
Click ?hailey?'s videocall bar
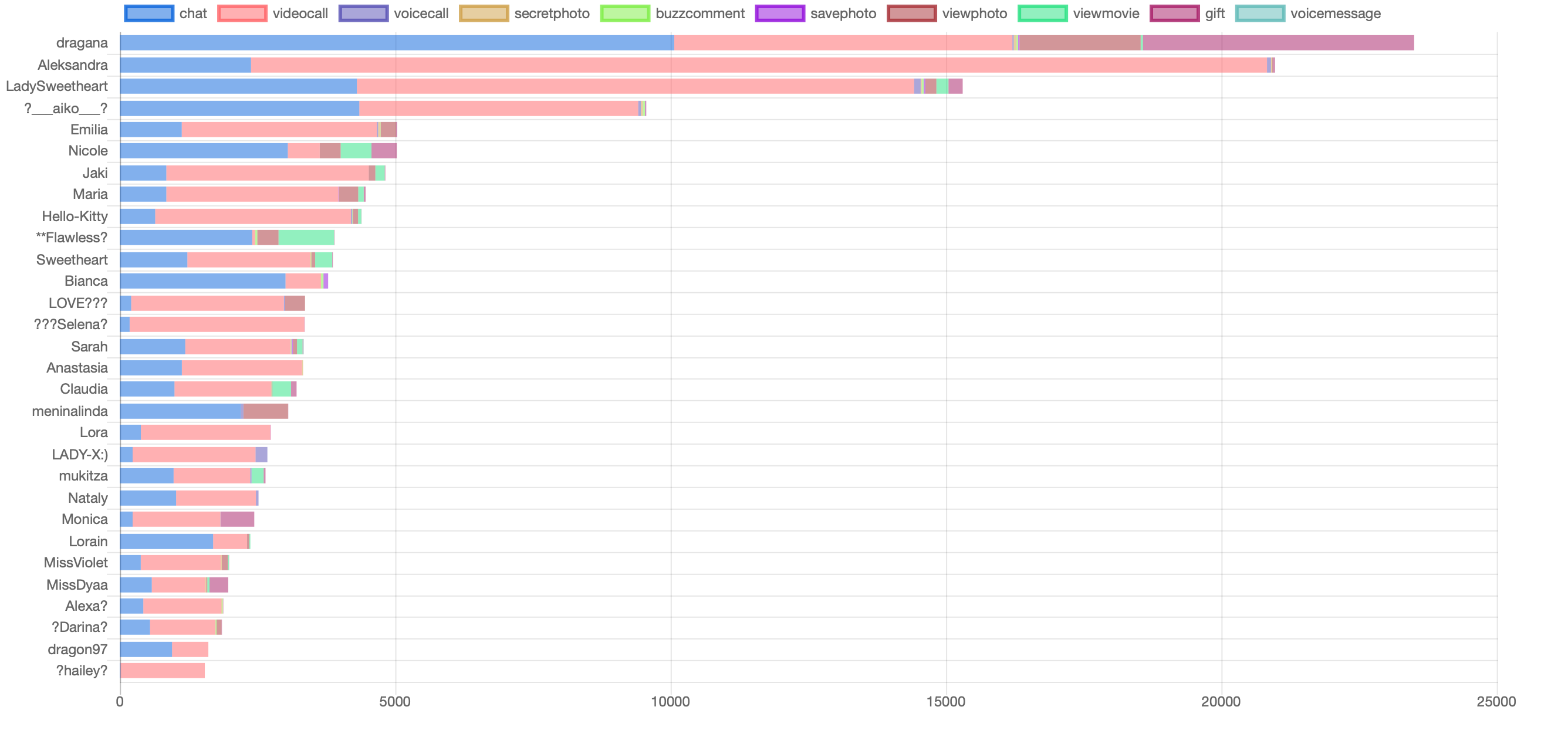point(163,671)
